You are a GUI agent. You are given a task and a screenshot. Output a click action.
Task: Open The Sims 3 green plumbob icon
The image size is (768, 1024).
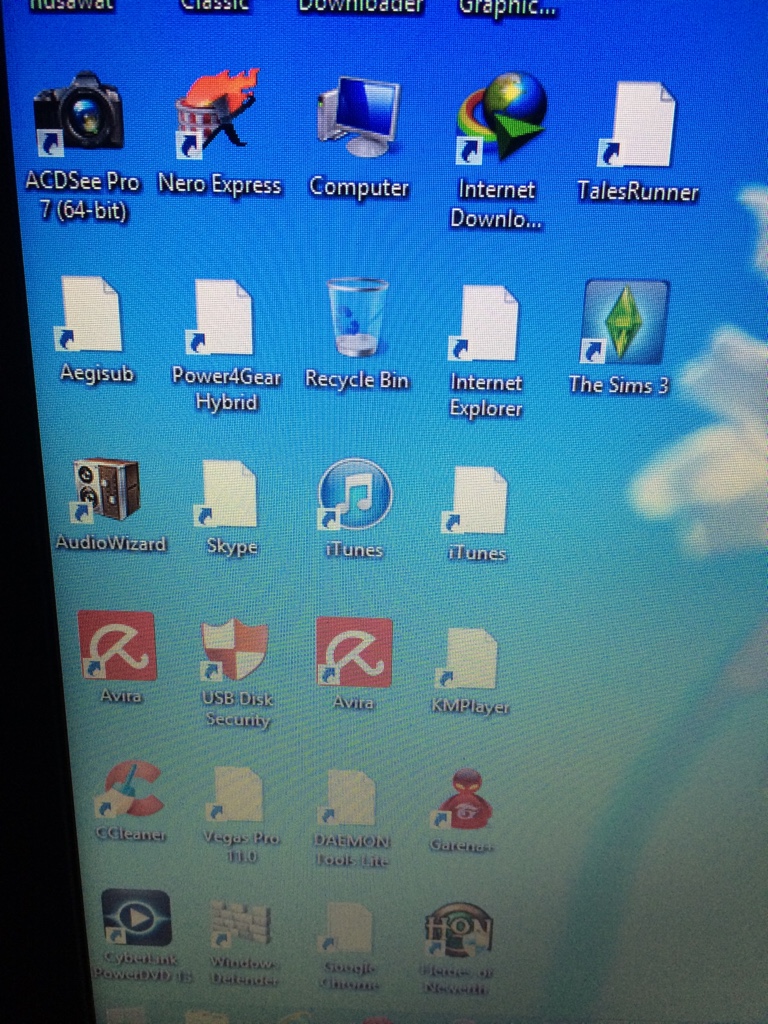point(624,321)
